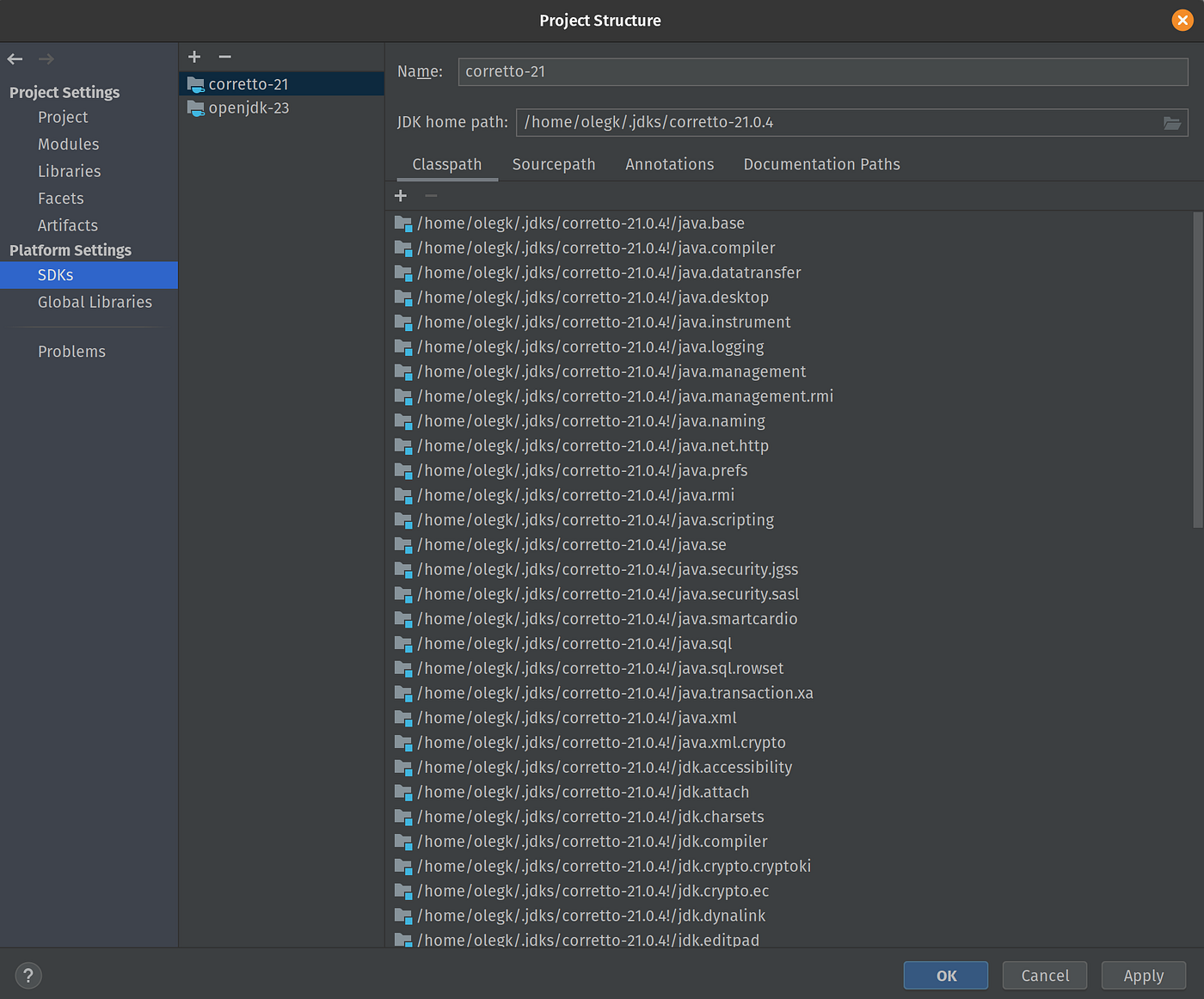This screenshot has height=999, width=1204.
Task: Select the jdk.compiler classpath row
Action: coord(789,843)
